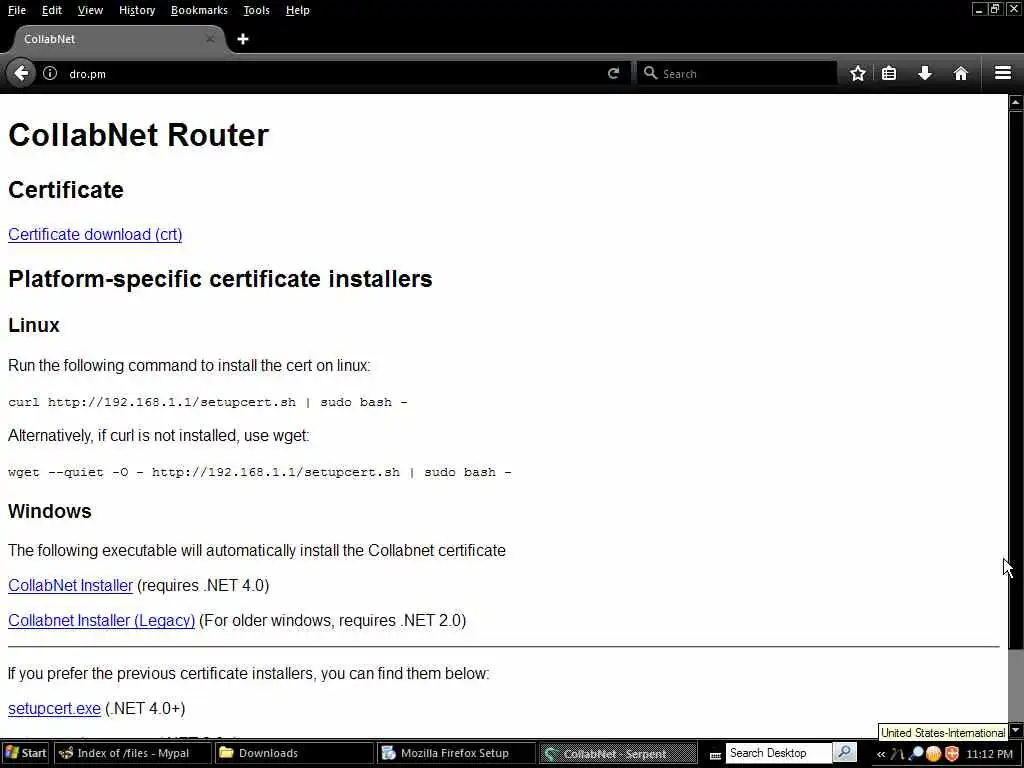Viewport: 1024px width, 768px height.
Task: Open the hamburger menu icon
Action: click(1003, 73)
